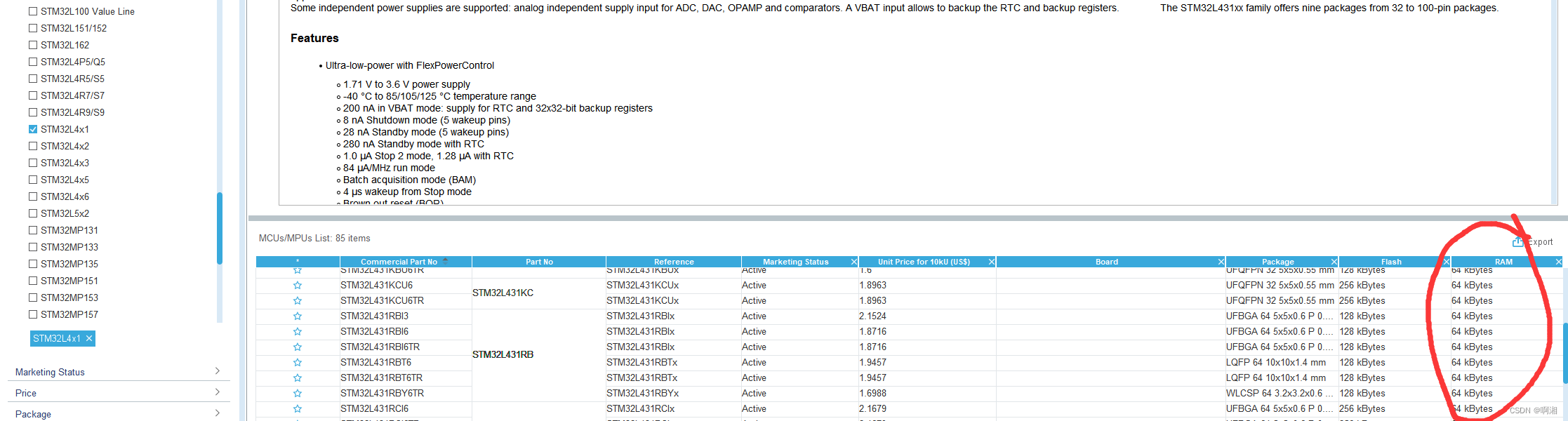Remove the Marketing Status column with its X
1568x421 pixels.
(853, 262)
